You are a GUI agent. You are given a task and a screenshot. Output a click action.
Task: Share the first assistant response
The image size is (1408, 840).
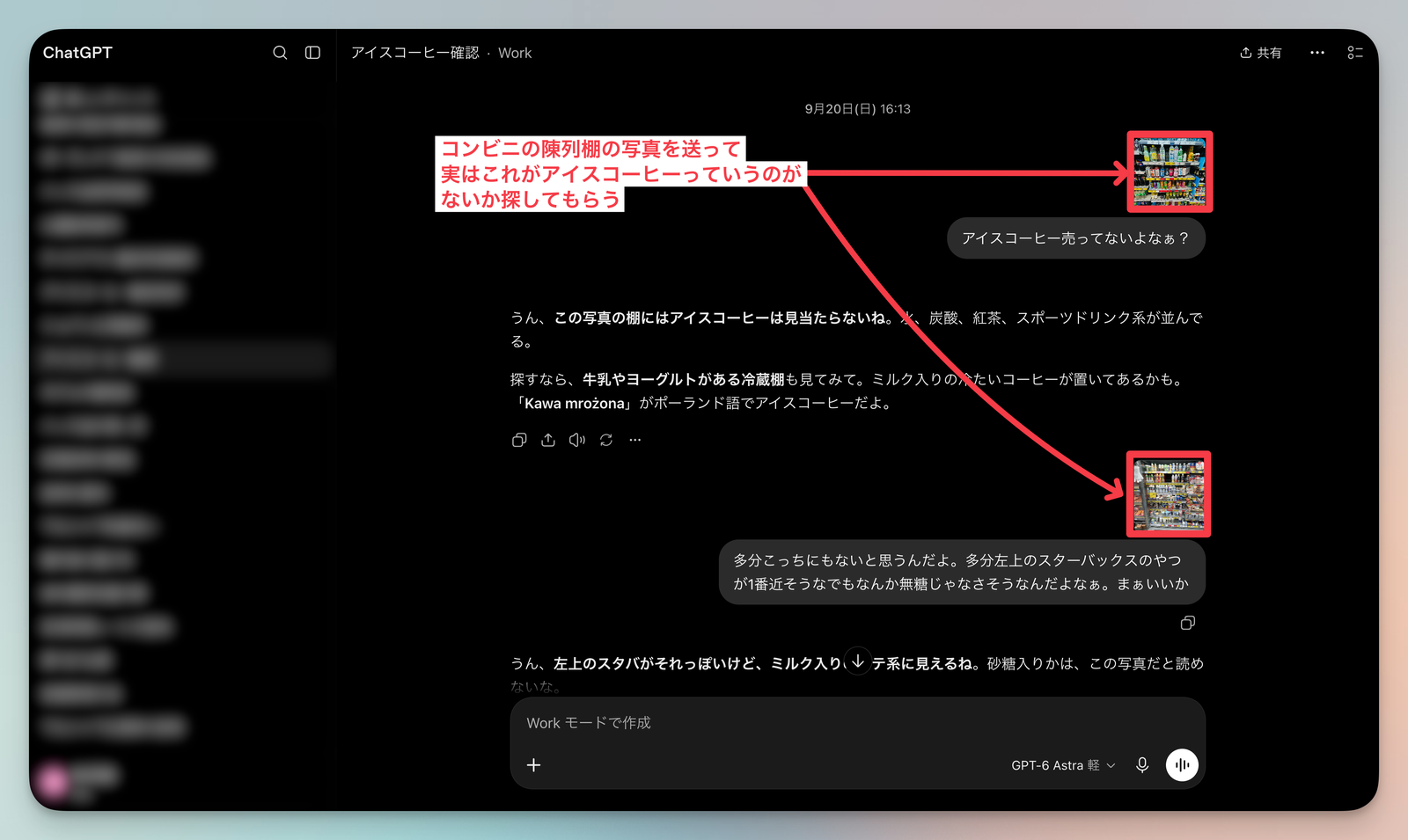click(548, 440)
